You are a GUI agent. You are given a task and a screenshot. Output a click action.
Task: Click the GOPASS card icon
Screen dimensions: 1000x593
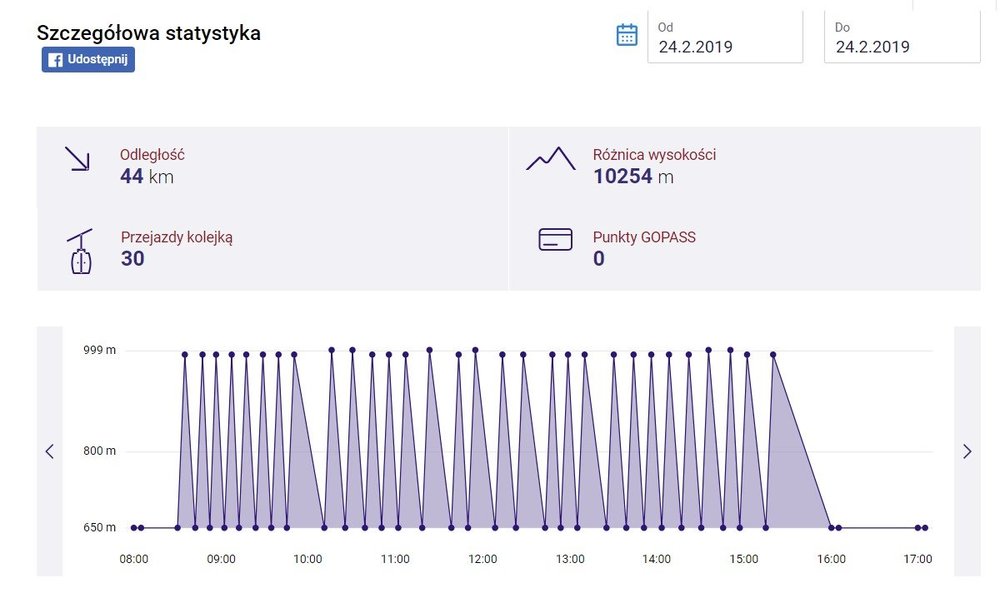tap(555, 239)
